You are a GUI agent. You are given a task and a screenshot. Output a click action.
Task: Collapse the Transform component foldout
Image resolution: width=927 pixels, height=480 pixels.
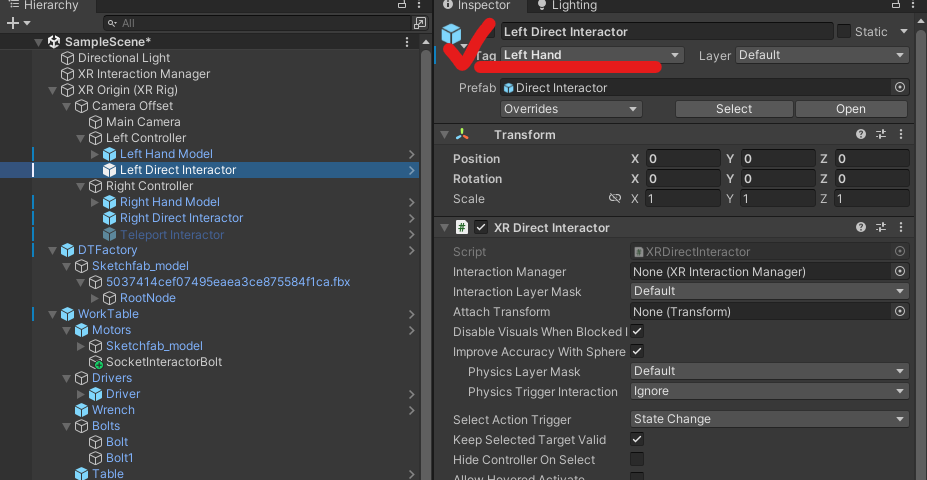click(445, 135)
